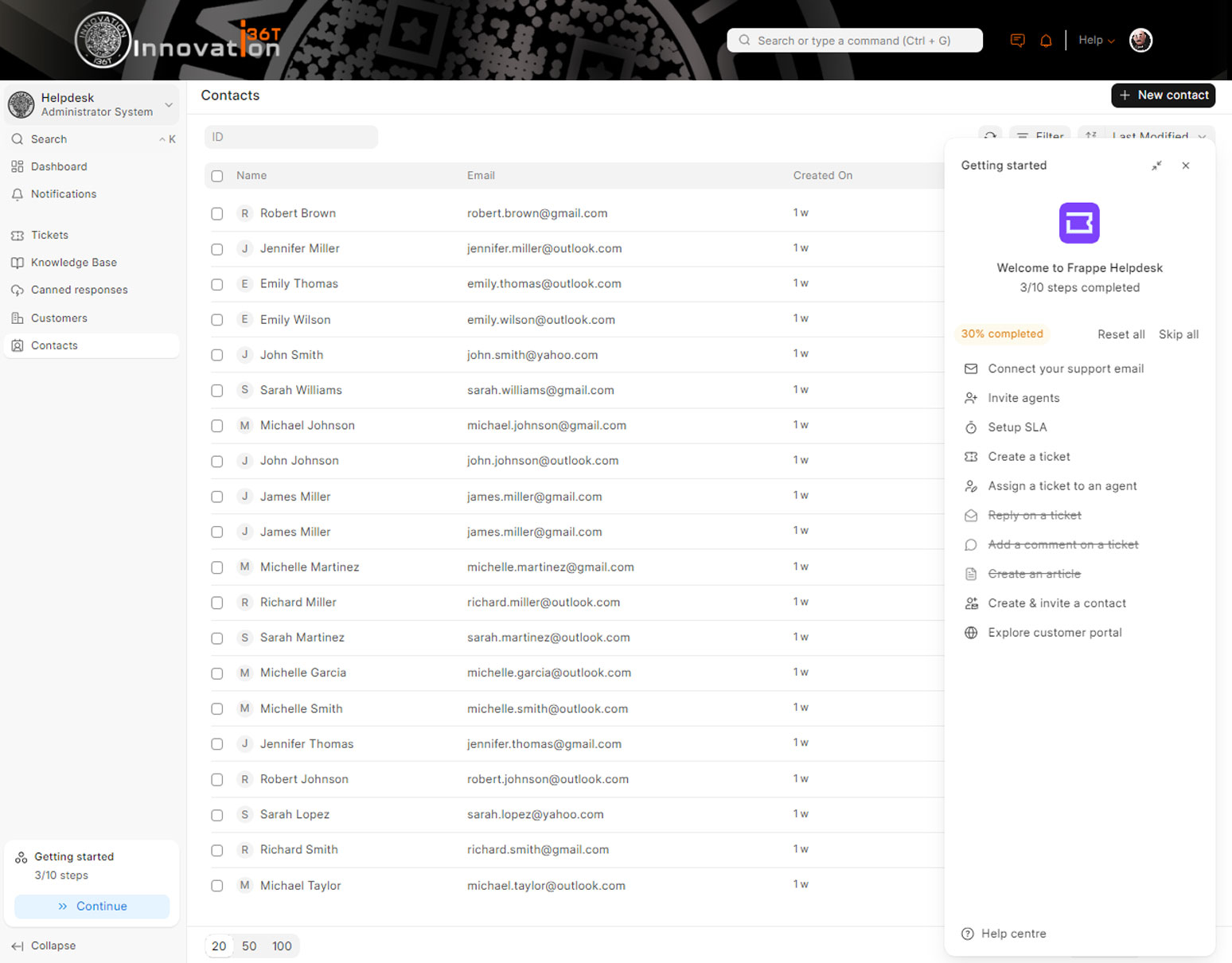
Task: Open the chat message icon in header
Action: tap(1017, 41)
